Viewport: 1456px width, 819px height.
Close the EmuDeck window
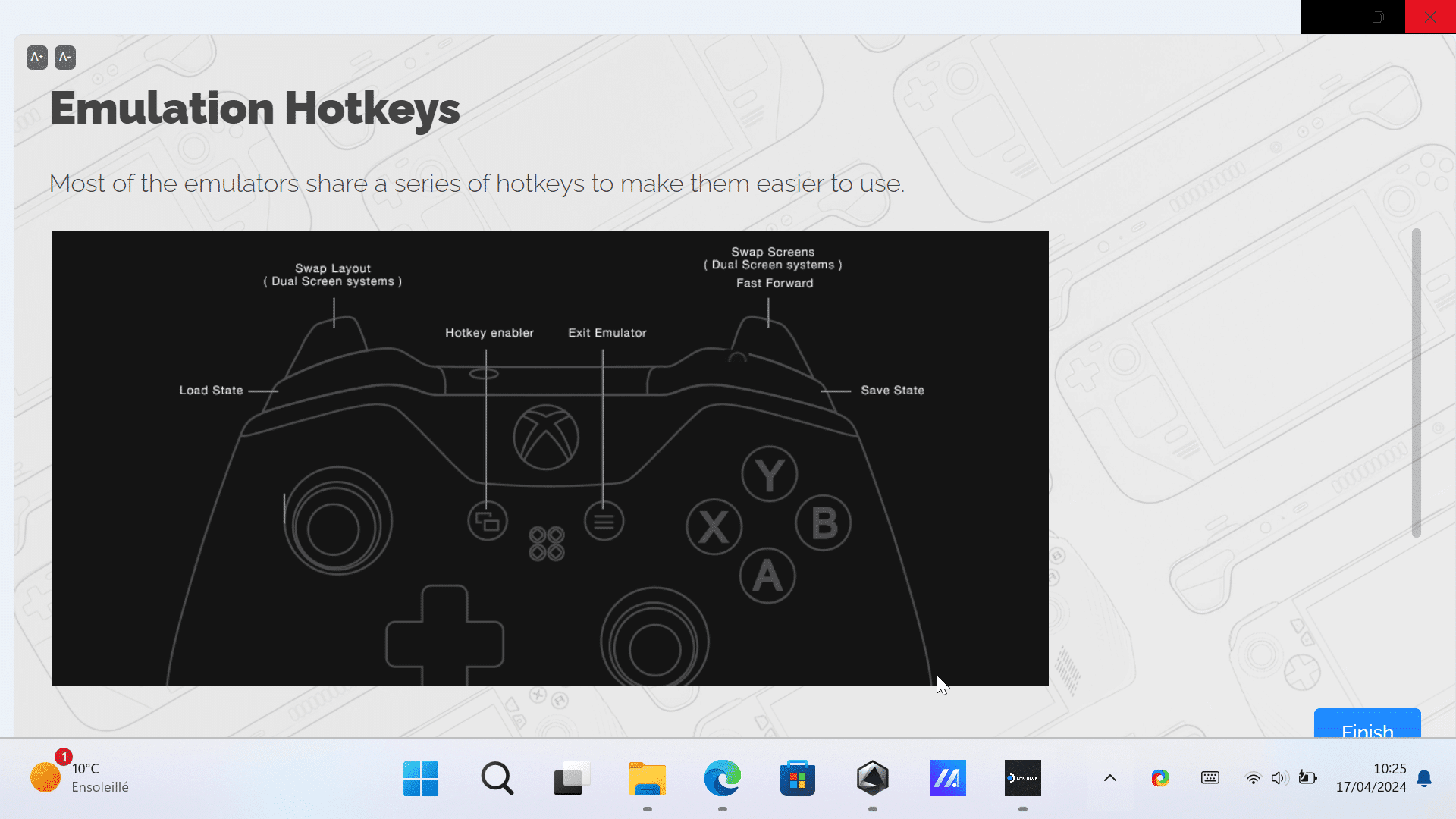(x=1430, y=17)
